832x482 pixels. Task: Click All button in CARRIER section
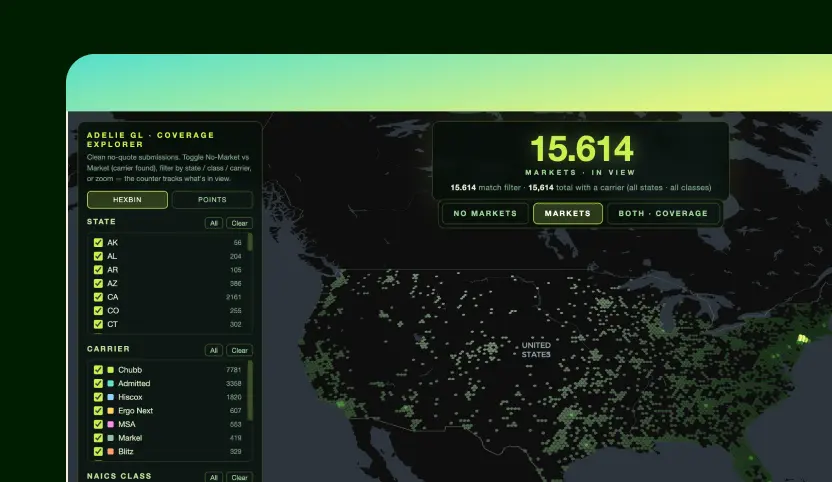tap(214, 350)
